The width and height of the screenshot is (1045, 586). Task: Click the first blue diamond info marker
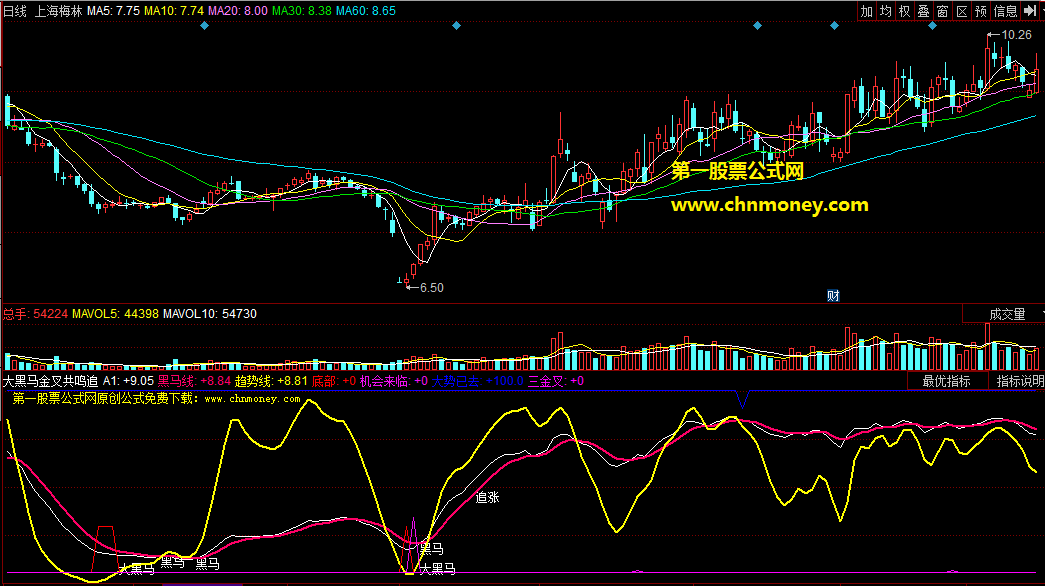coord(205,26)
